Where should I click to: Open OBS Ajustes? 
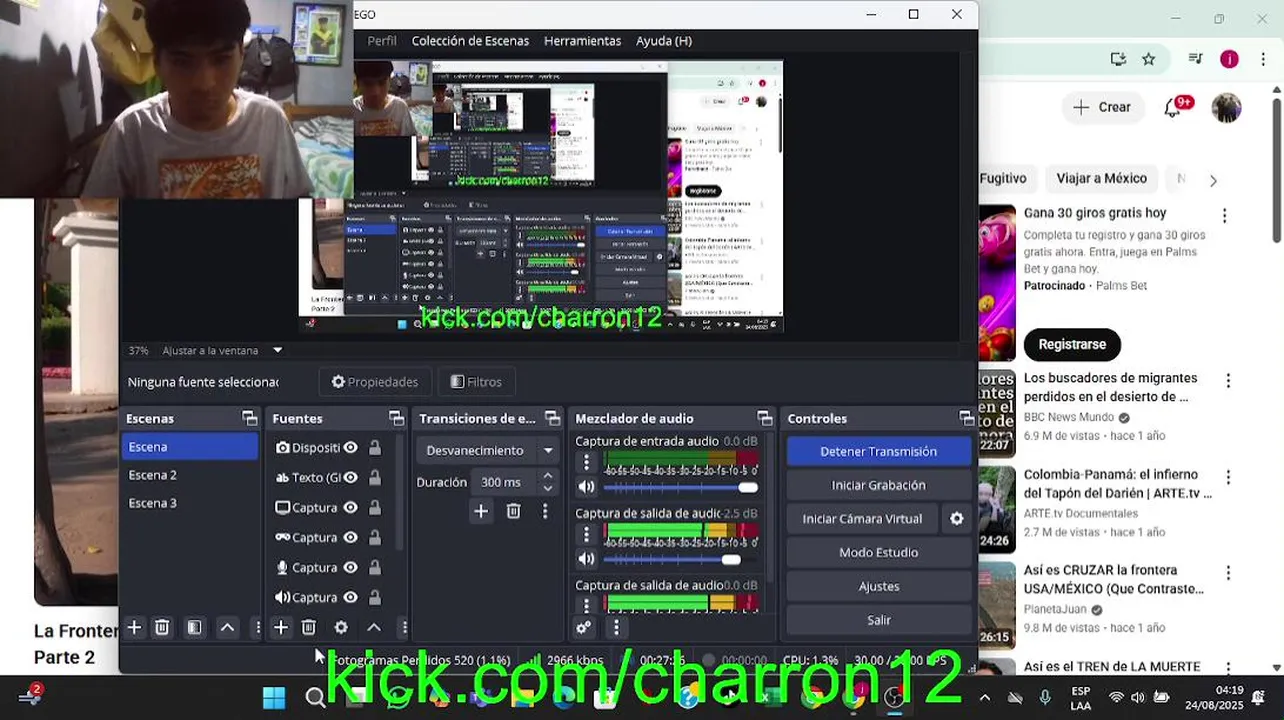point(878,586)
